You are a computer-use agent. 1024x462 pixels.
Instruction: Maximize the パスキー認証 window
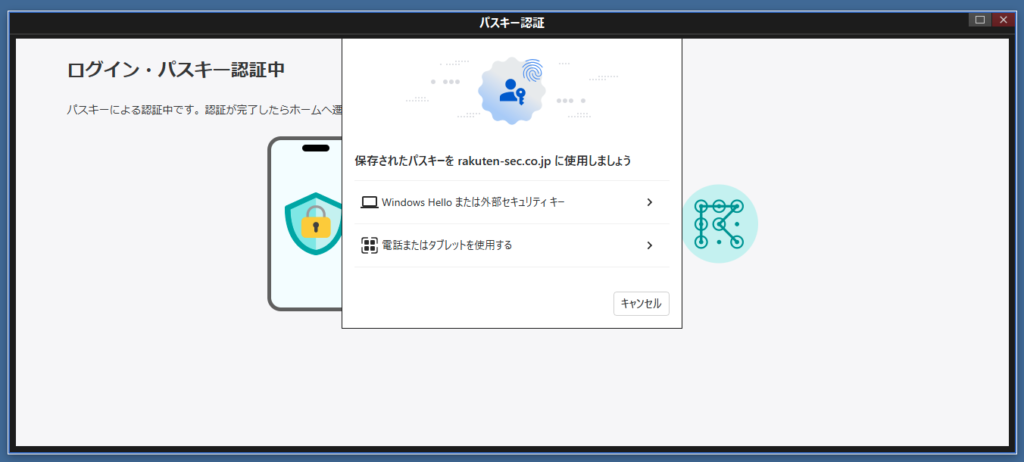pos(980,20)
